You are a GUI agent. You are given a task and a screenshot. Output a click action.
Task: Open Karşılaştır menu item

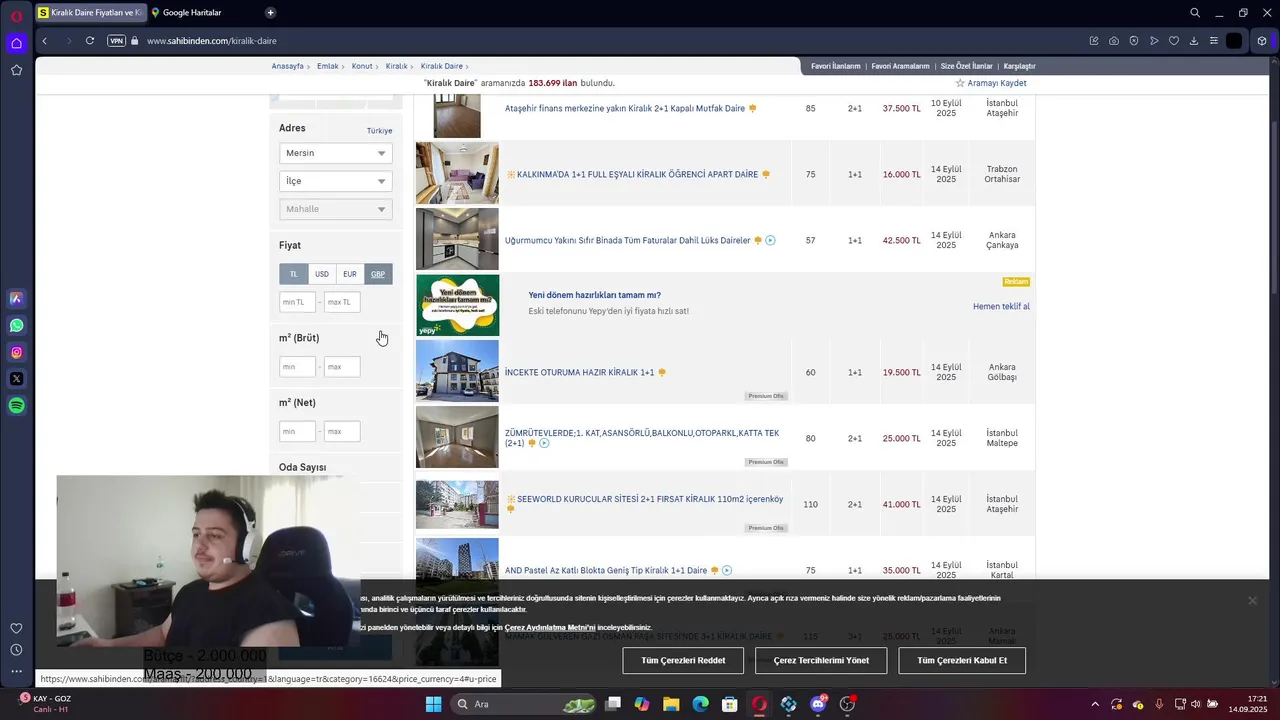tap(1019, 66)
